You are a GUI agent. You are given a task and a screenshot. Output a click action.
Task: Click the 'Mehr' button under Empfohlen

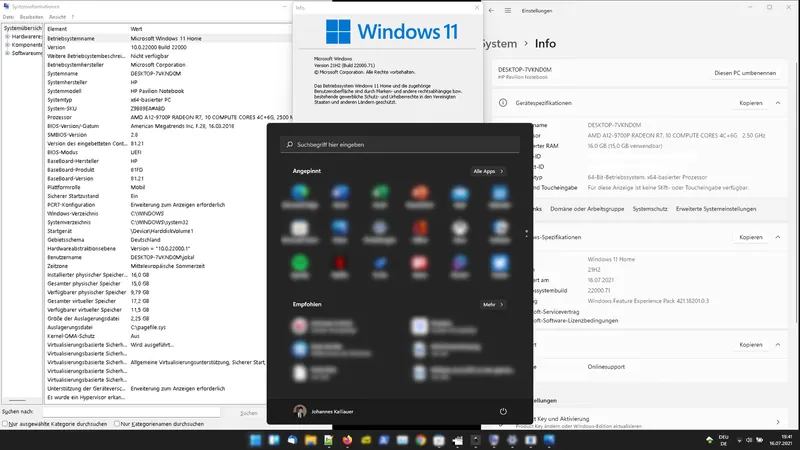point(493,304)
